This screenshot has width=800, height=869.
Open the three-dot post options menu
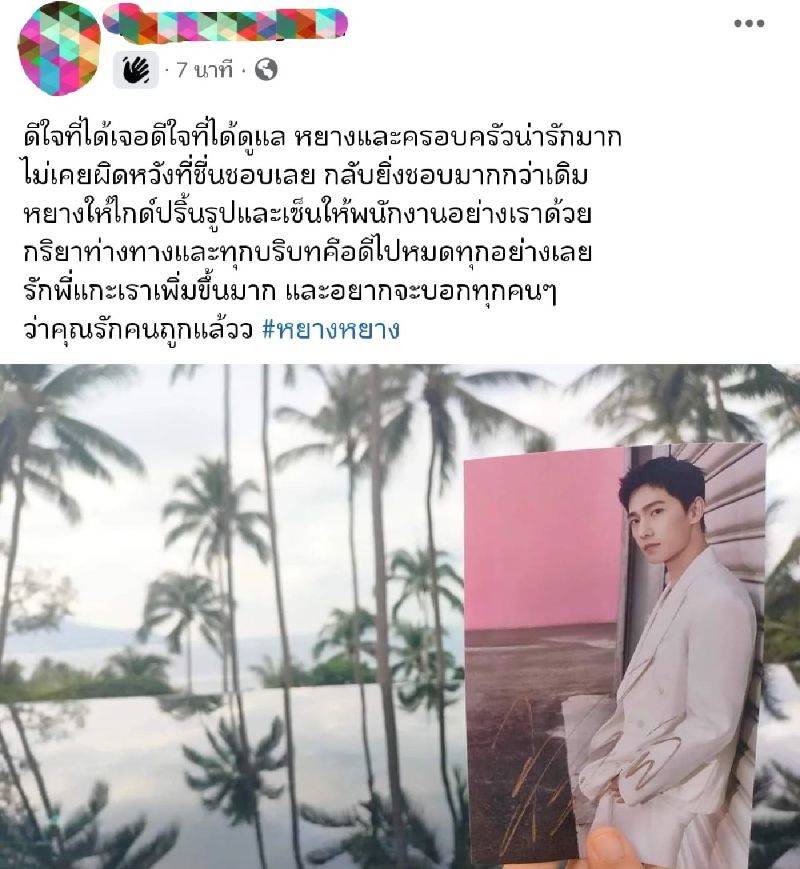click(x=749, y=23)
